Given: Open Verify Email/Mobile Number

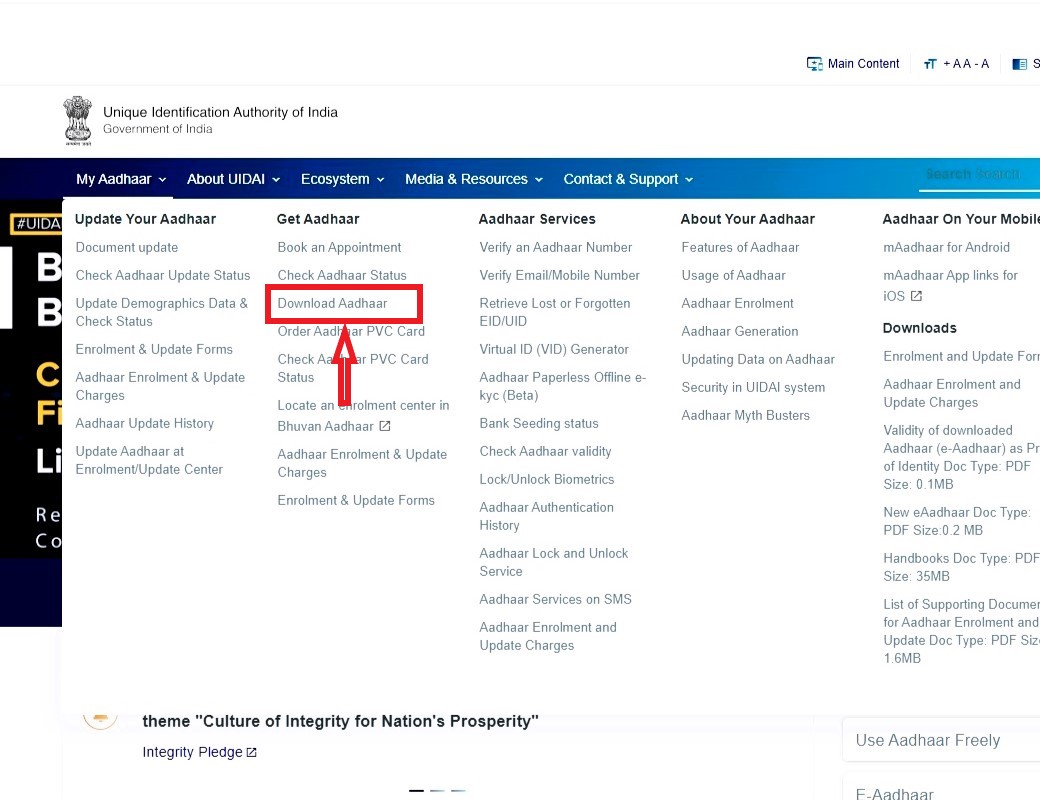Looking at the screenshot, I should point(560,275).
